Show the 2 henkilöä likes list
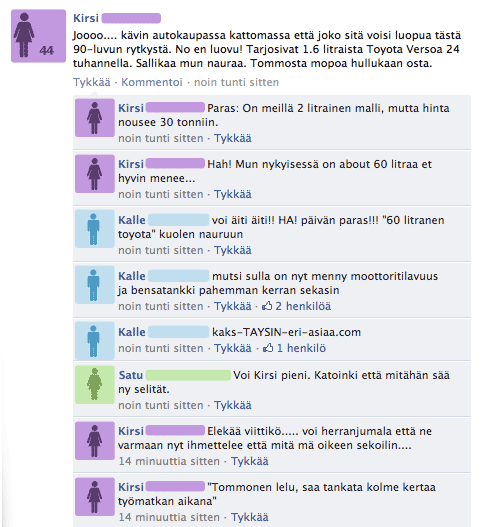The height and width of the screenshot is (527, 488). click(303, 306)
